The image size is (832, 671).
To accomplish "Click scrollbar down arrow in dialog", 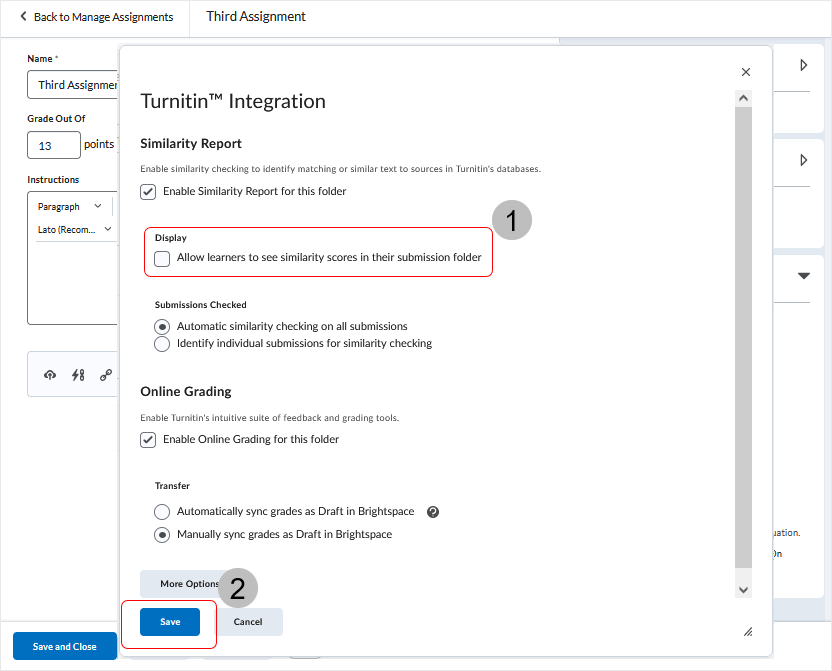I will pyautogui.click(x=743, y=590).
